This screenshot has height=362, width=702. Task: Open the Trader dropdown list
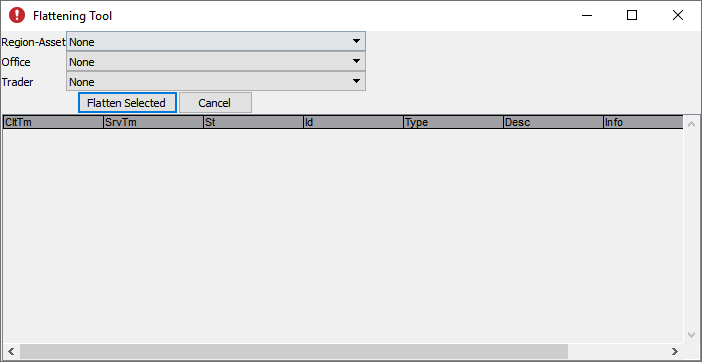[x=216, y=81]
